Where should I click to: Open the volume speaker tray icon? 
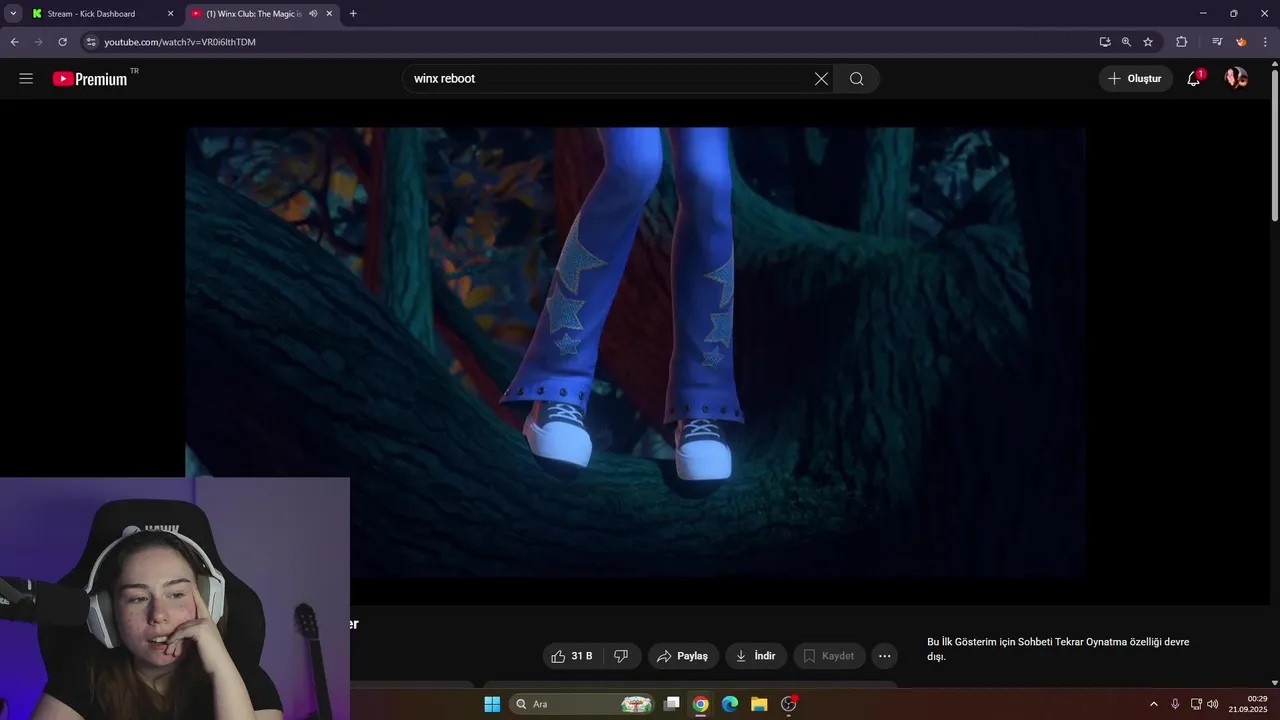click(1213, 704)
